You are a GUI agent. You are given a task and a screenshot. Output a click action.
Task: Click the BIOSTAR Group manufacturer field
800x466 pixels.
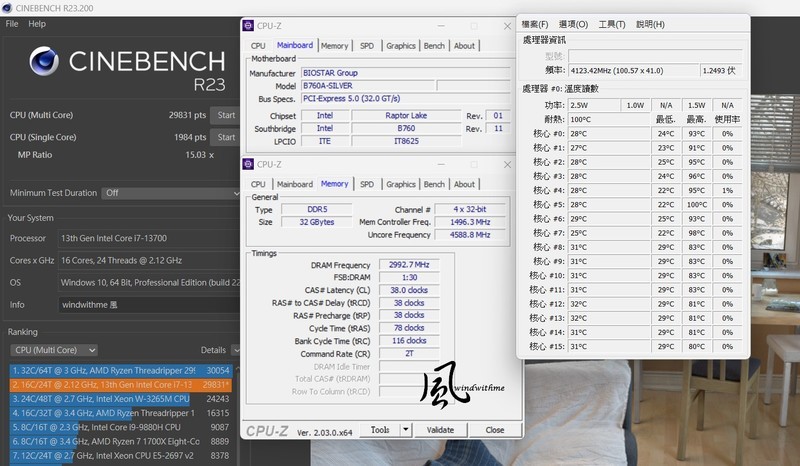point(406,73)
